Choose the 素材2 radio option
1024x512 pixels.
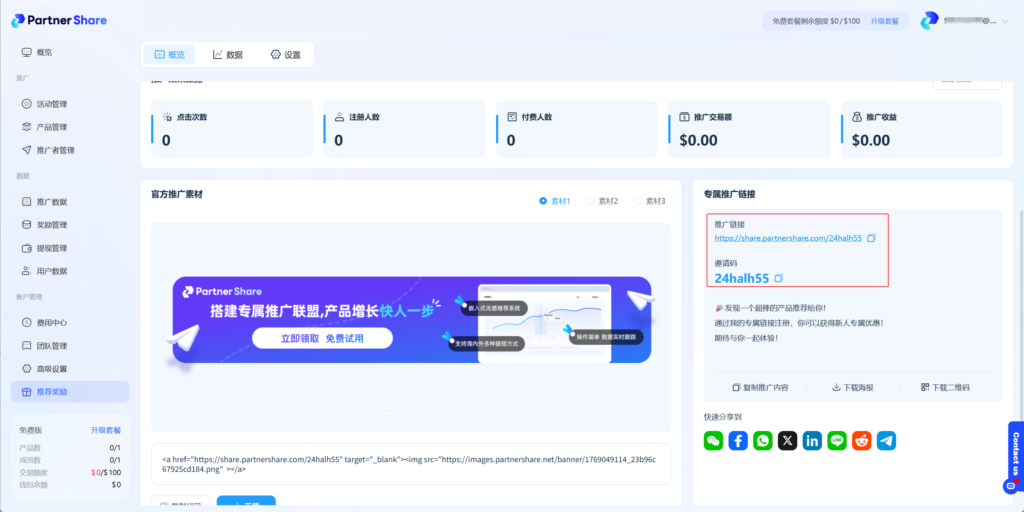click(591, 201)
